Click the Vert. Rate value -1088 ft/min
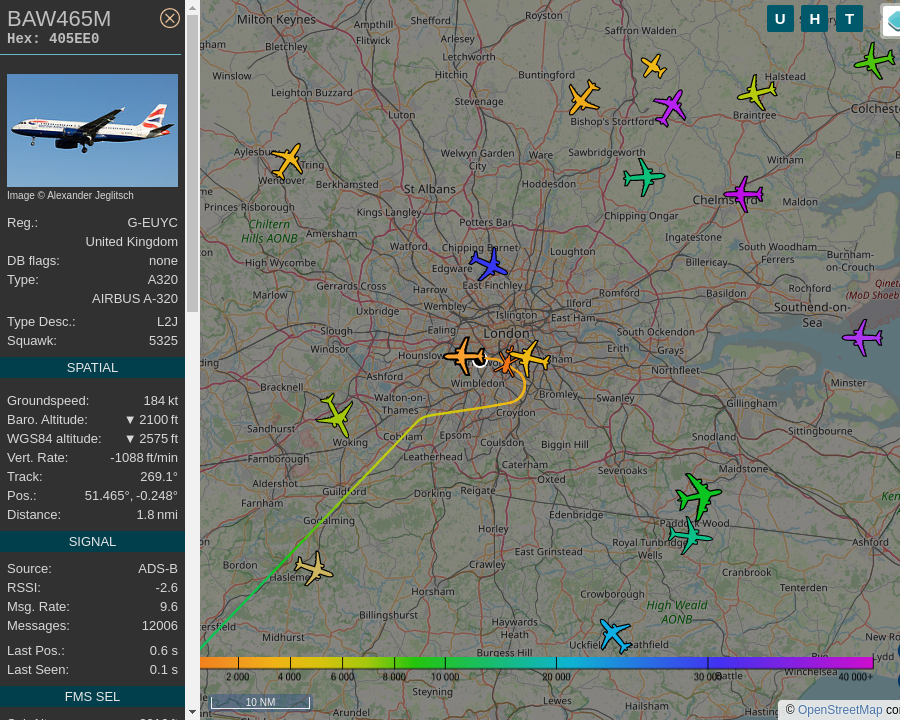This screenshot has height=720, width=900. click(144, 458)
